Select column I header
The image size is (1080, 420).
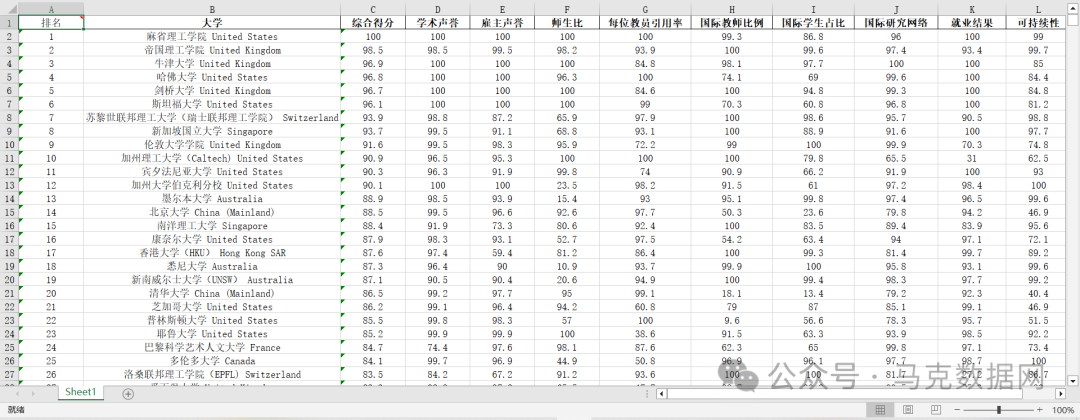813,9
